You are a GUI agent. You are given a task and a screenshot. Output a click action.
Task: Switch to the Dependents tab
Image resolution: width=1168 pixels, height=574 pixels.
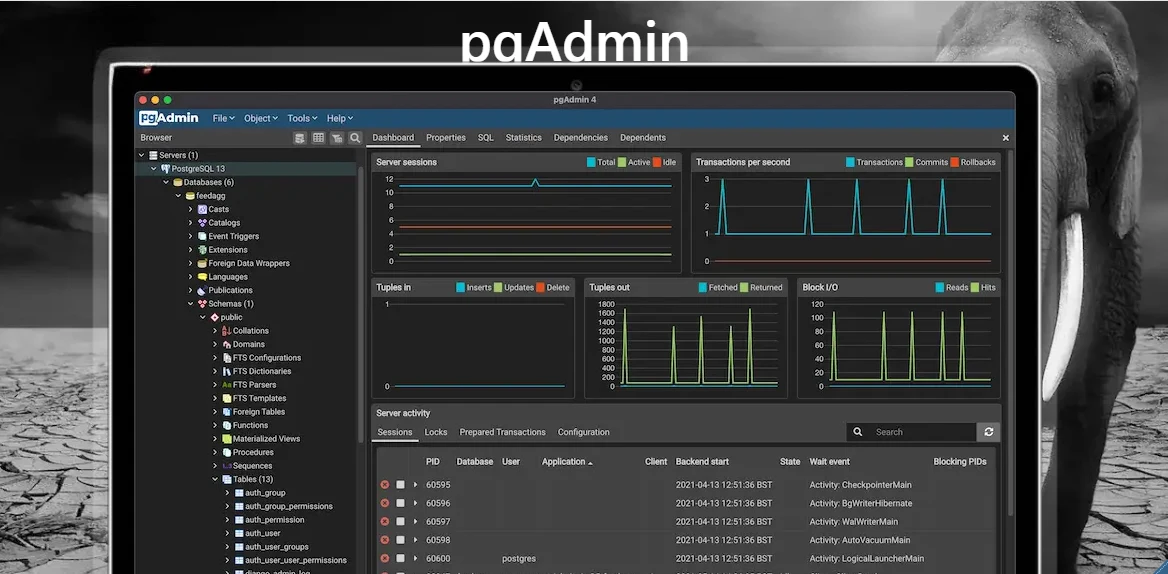[643, 138]
